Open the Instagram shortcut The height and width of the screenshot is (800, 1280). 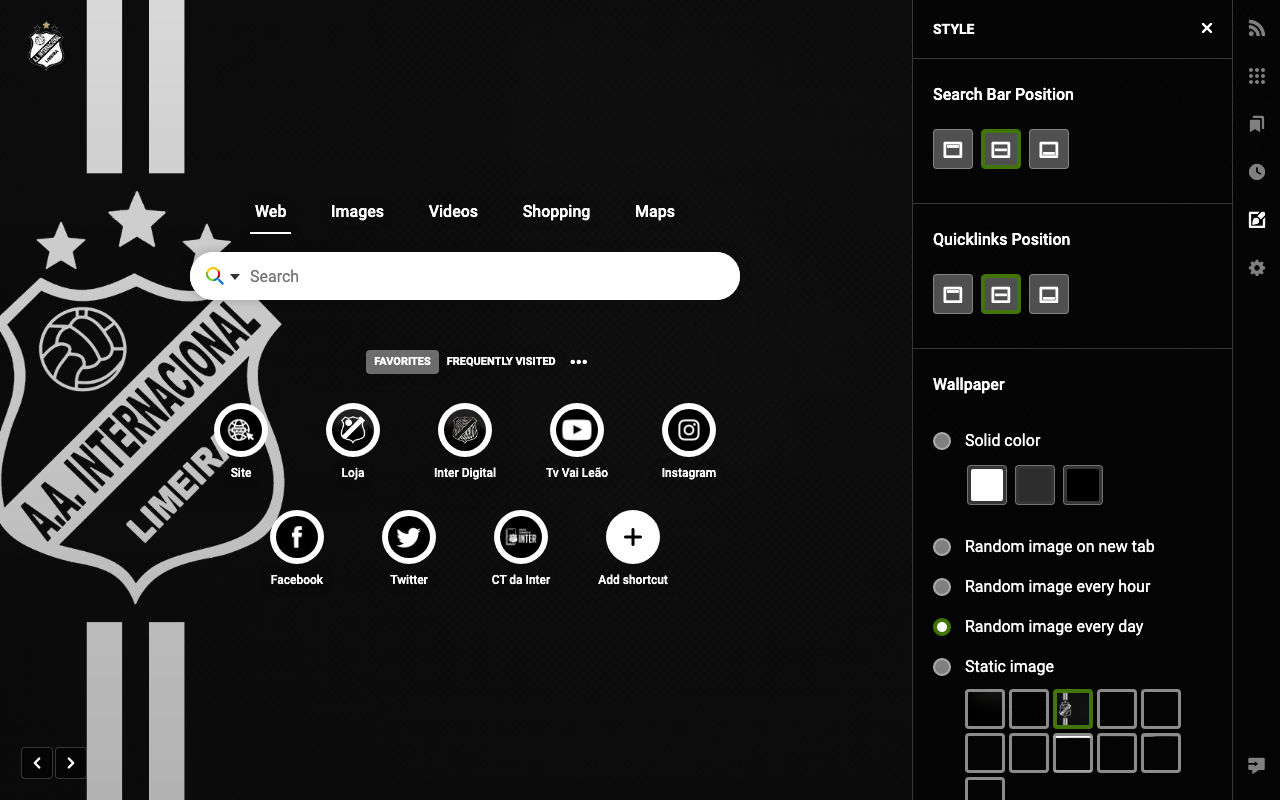tap(689, 430)
